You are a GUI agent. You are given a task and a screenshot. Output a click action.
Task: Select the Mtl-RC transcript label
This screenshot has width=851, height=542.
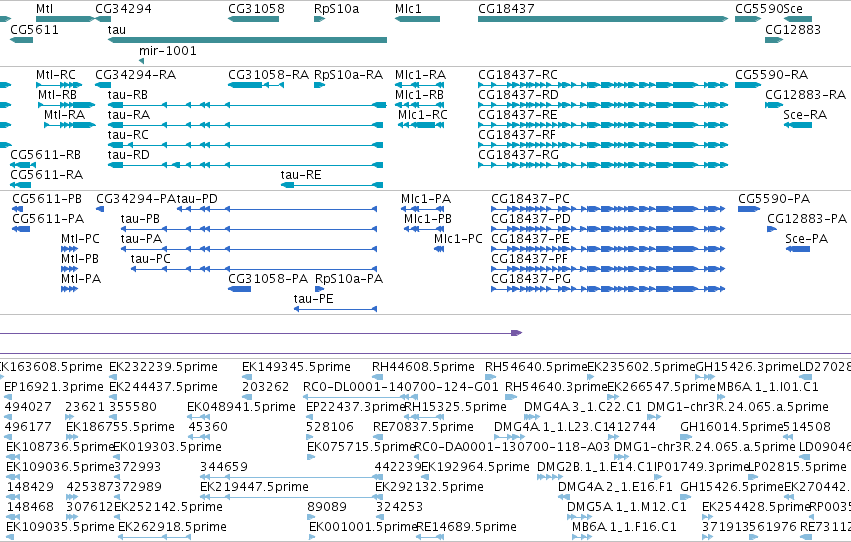pyautogui.click(x=56, y=74)
